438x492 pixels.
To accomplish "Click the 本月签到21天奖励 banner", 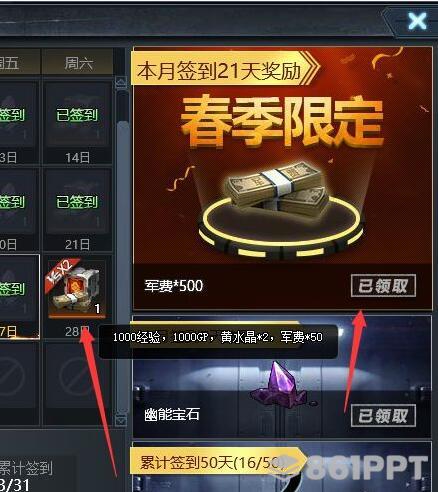I will click(225, 71).
